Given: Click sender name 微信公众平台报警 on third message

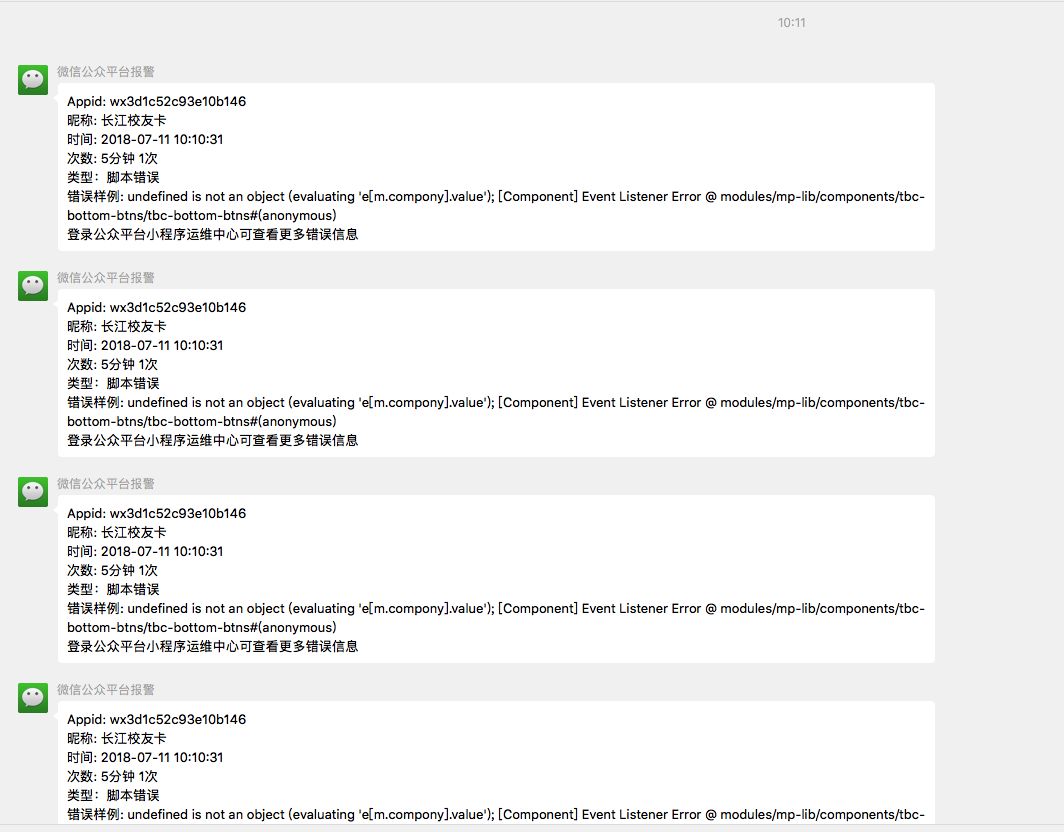Looking at the screenshot, I should (x=106, y=483).
